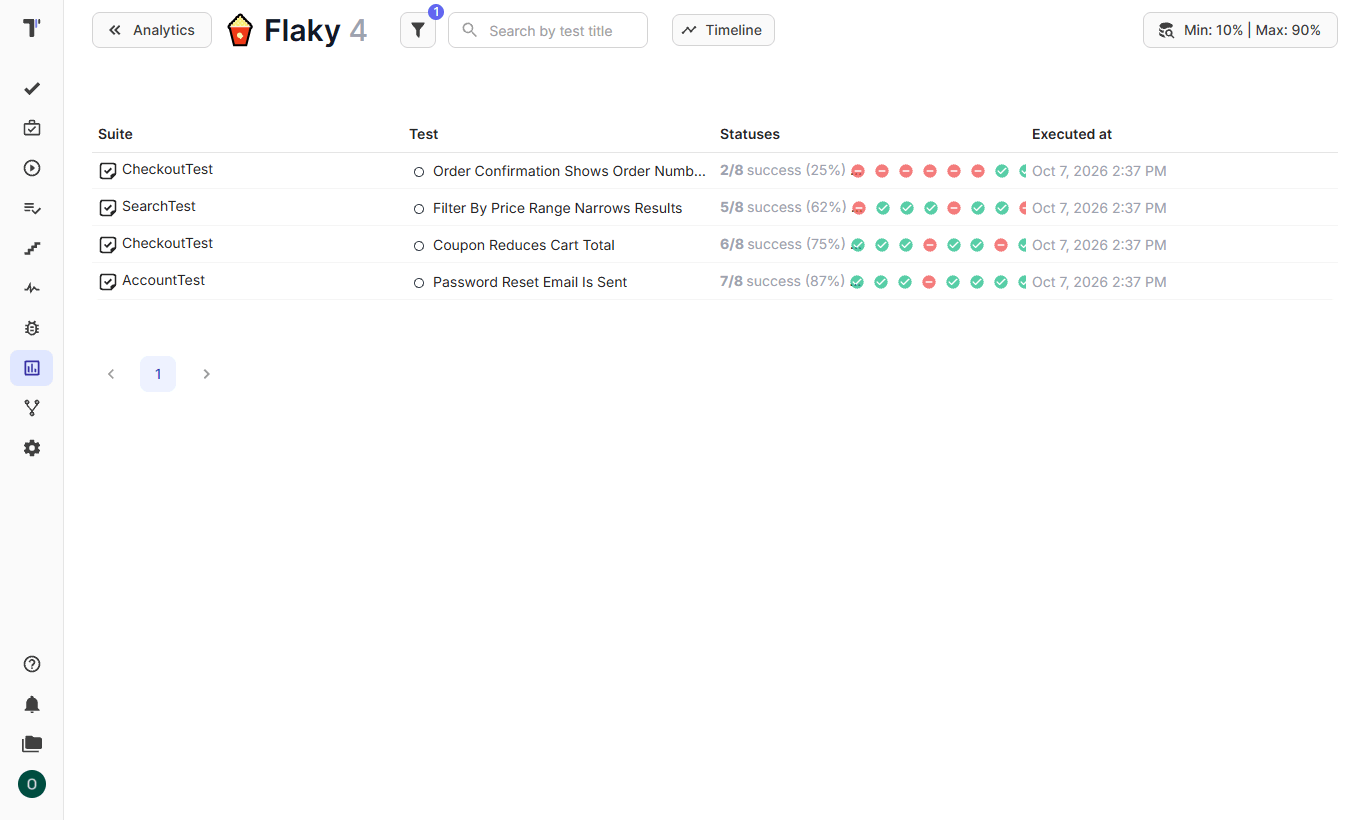The width and height of the screenshot is (1366, 820).
Task: Open test Order Confirmation Shows Order Number
Action: 569,171
